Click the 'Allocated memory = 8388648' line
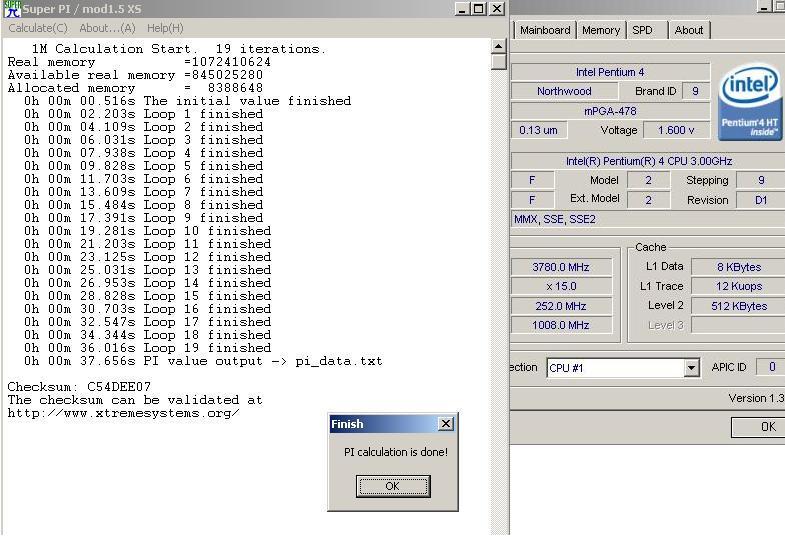Image resolution: width=785 pixels, height=537 pixels. 135,88
